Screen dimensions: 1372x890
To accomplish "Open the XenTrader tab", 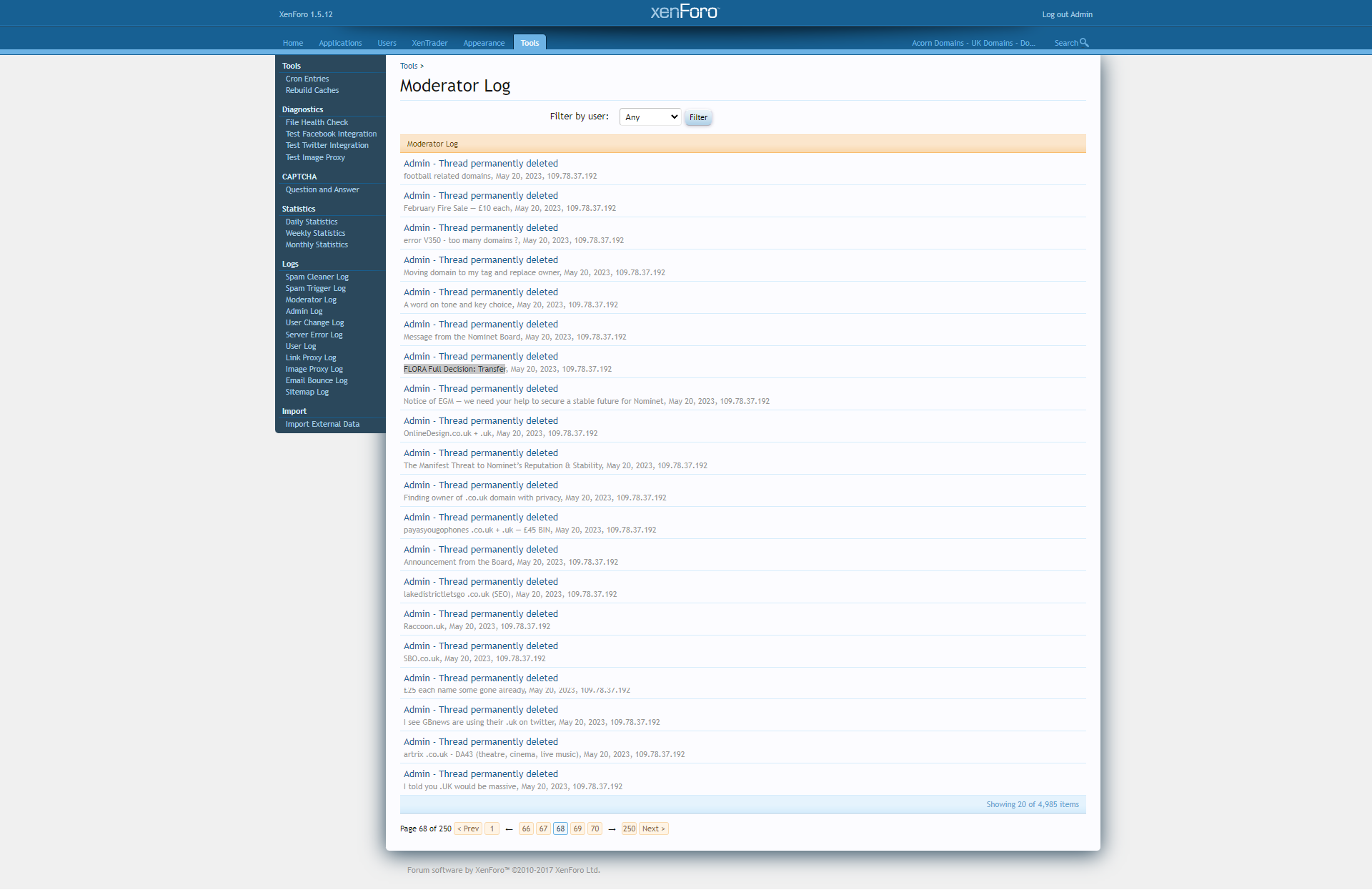I will (429, 43).
